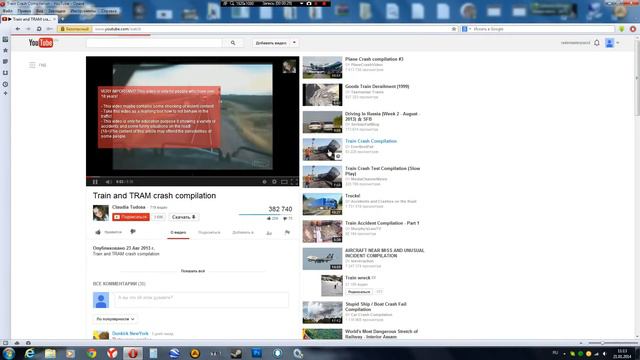Expand the arrow next to 'Добавить видео'

294,43
